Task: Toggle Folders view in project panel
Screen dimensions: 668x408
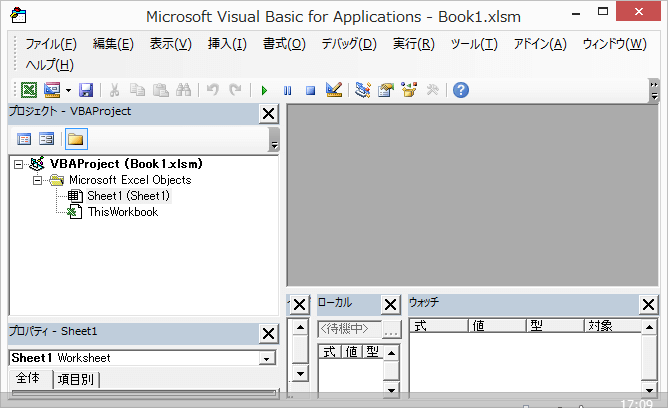Action: coord(76,139)
